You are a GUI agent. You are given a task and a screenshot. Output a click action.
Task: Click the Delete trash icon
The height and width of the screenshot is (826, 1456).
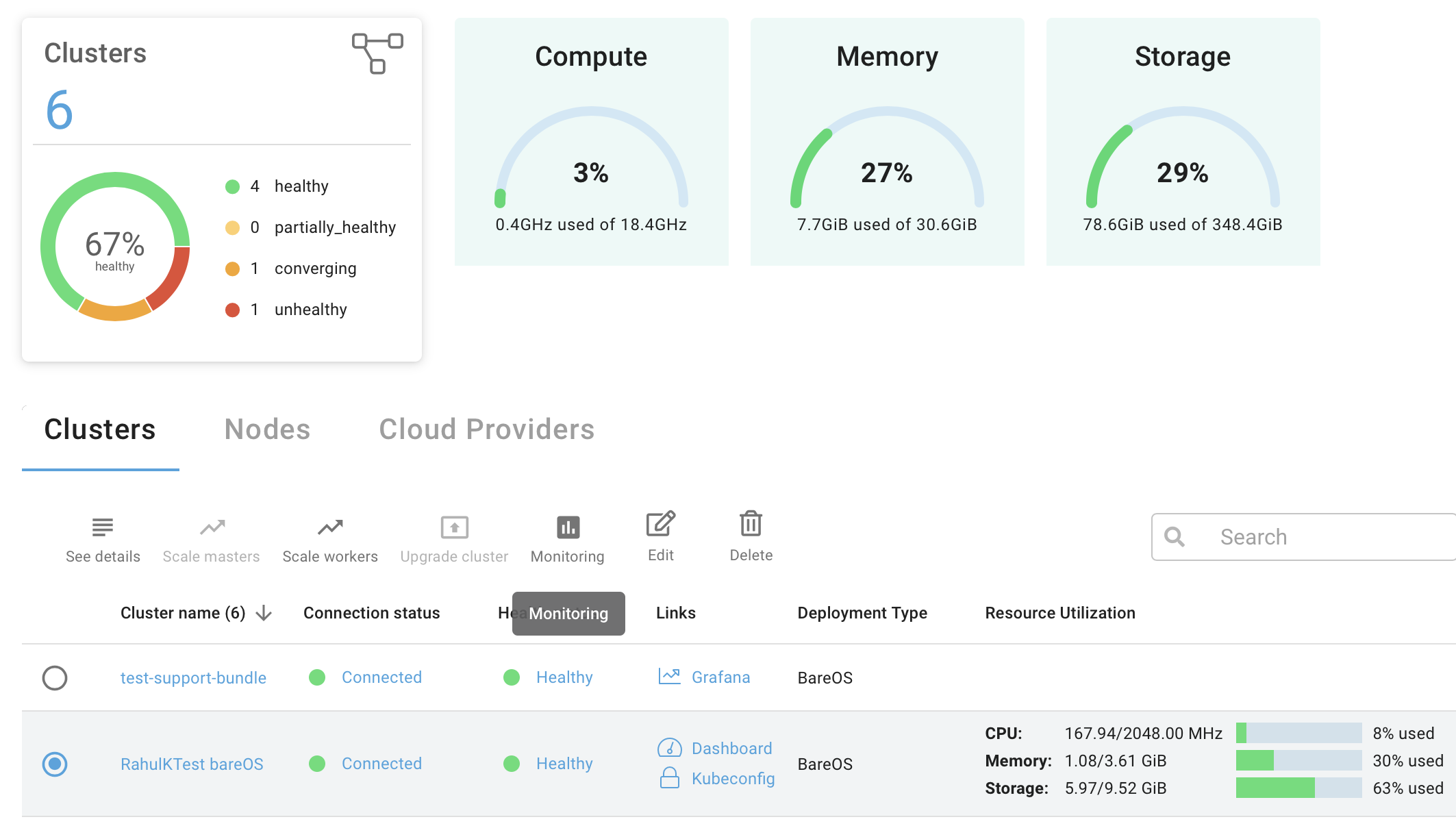(751, 524)
